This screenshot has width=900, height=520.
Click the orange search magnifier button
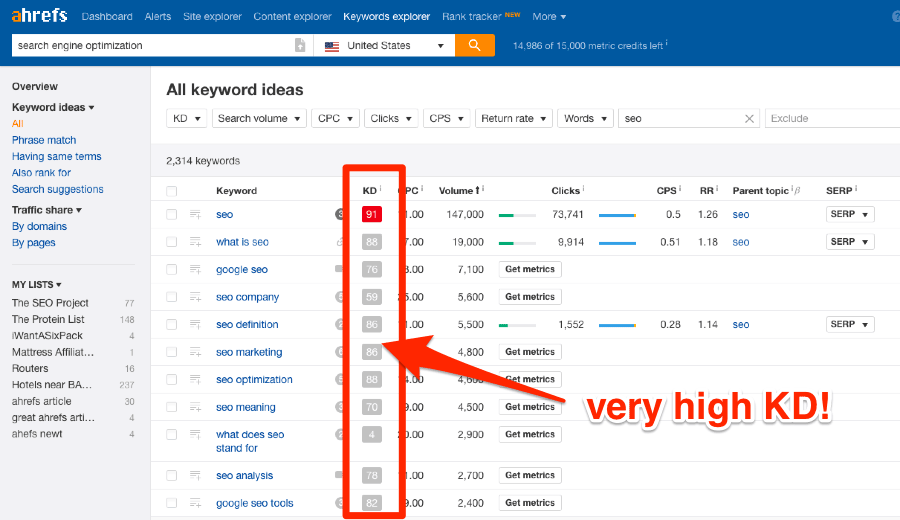475,45
